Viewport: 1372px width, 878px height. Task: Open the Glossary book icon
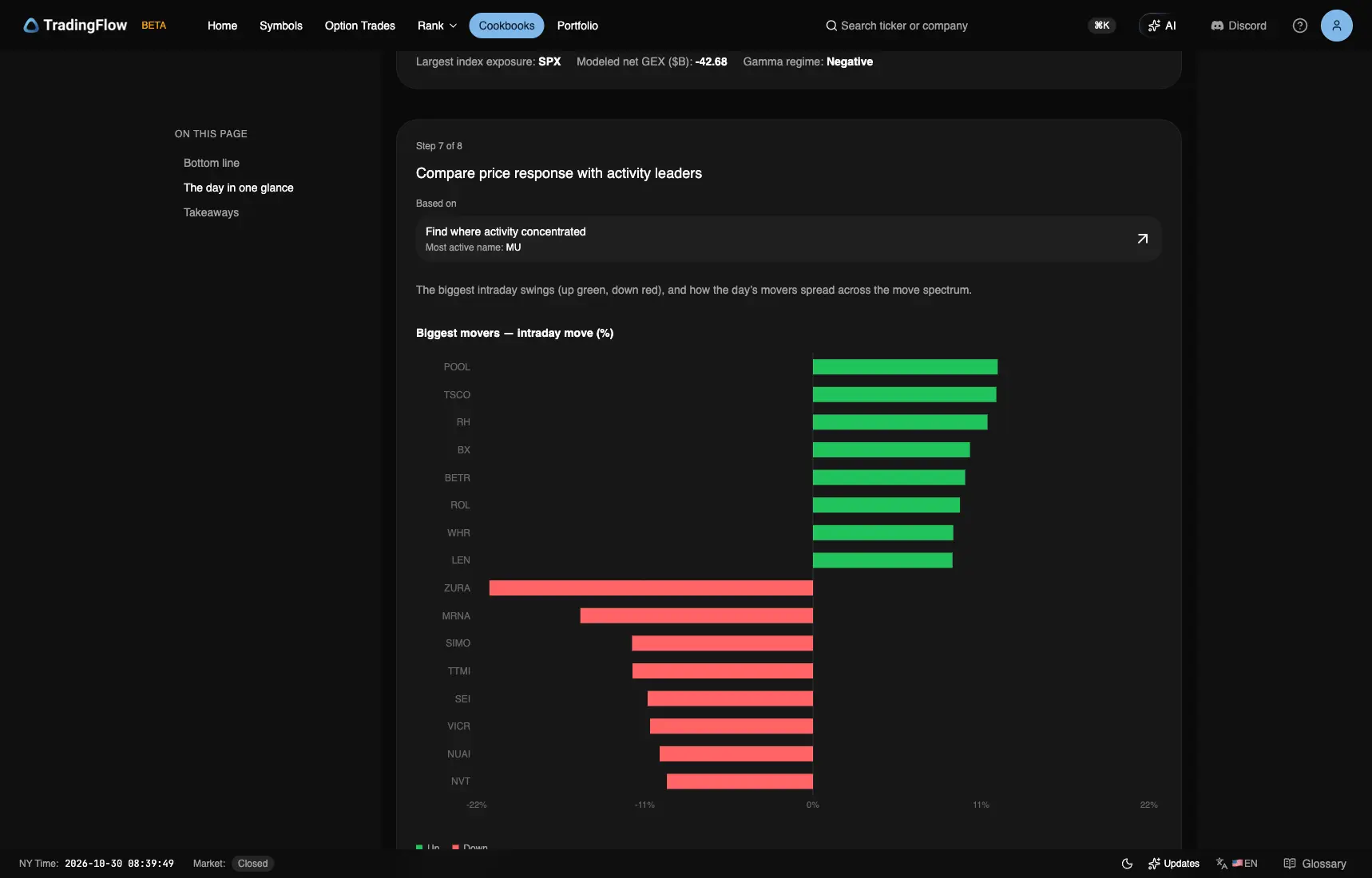click(1289, 864)
